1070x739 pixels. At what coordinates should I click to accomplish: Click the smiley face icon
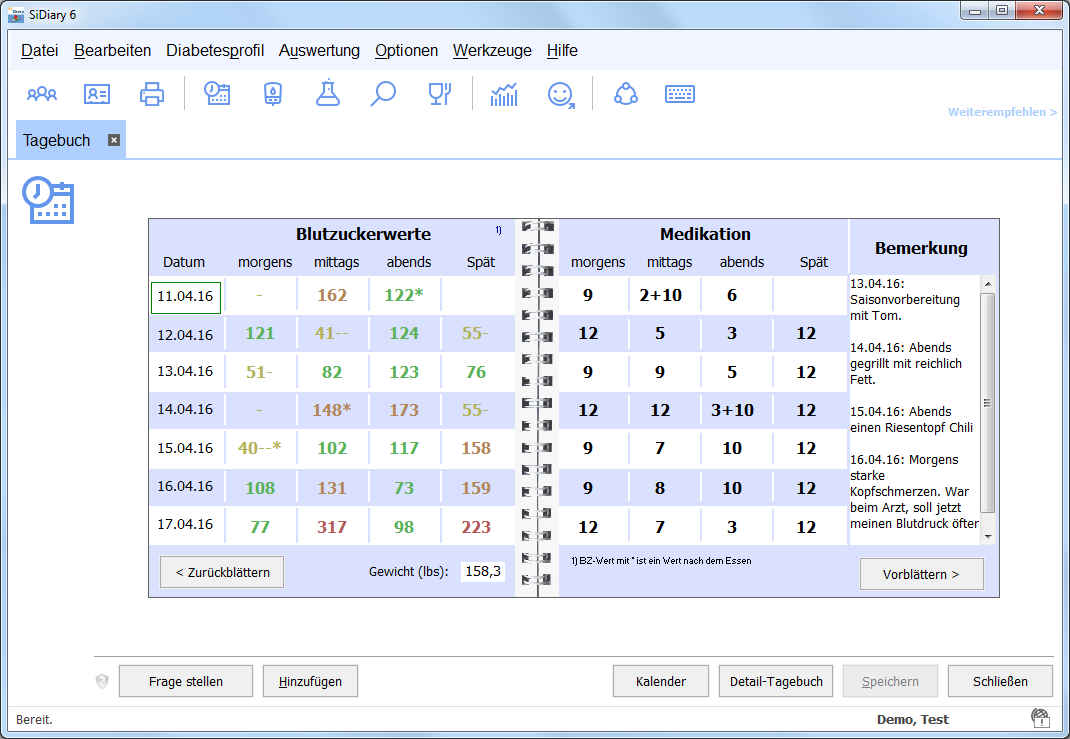561,94
